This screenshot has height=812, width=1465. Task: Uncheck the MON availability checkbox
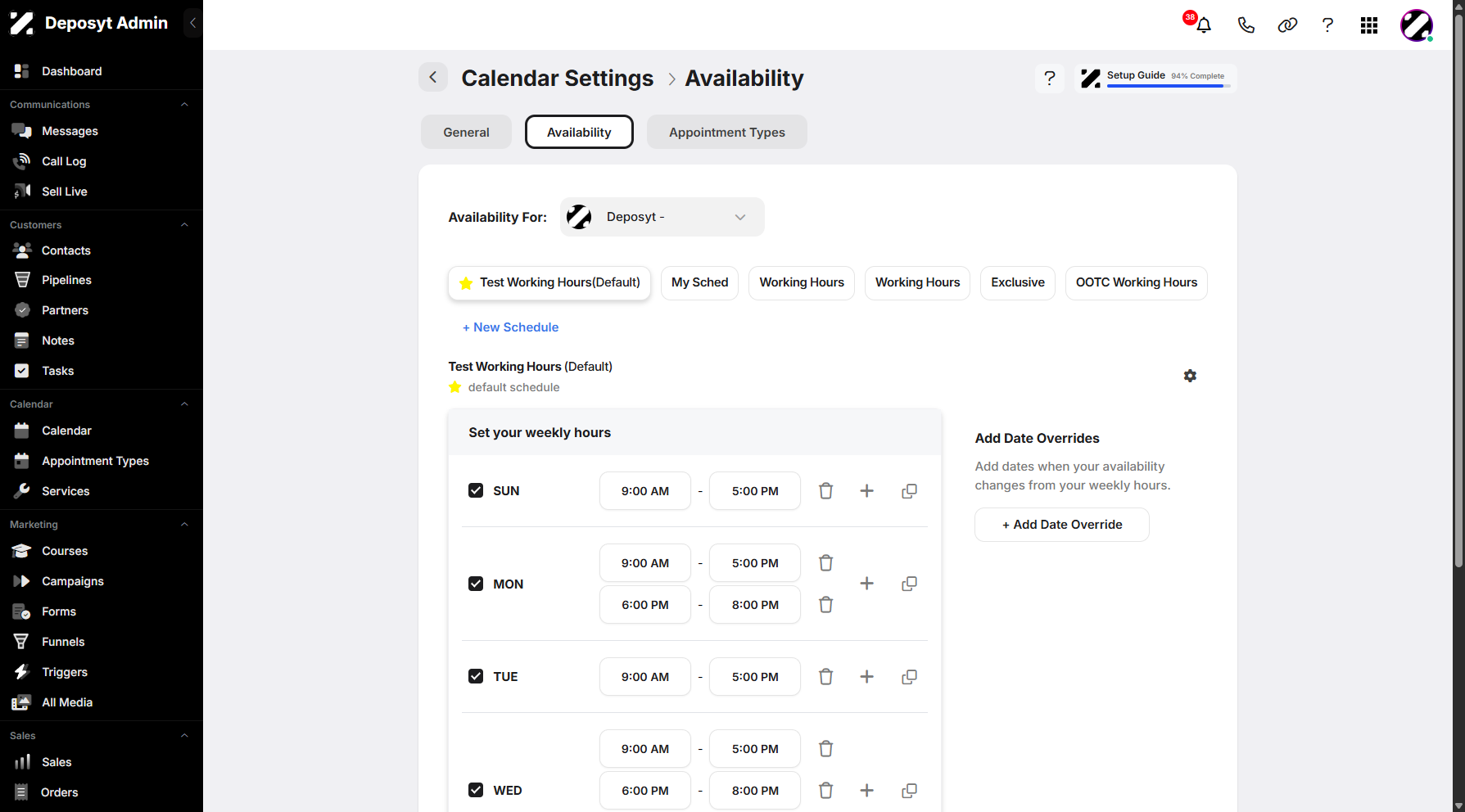pos(476,584)
